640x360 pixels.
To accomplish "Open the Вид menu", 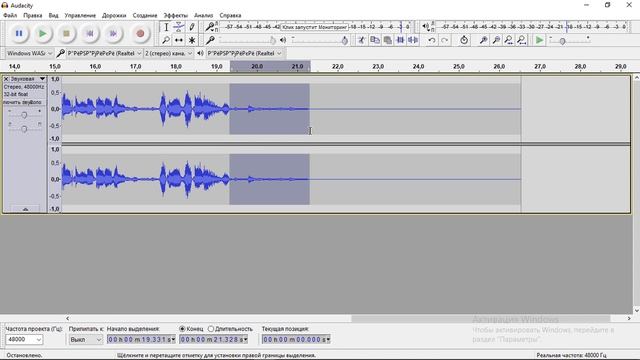I will (53, 15).
